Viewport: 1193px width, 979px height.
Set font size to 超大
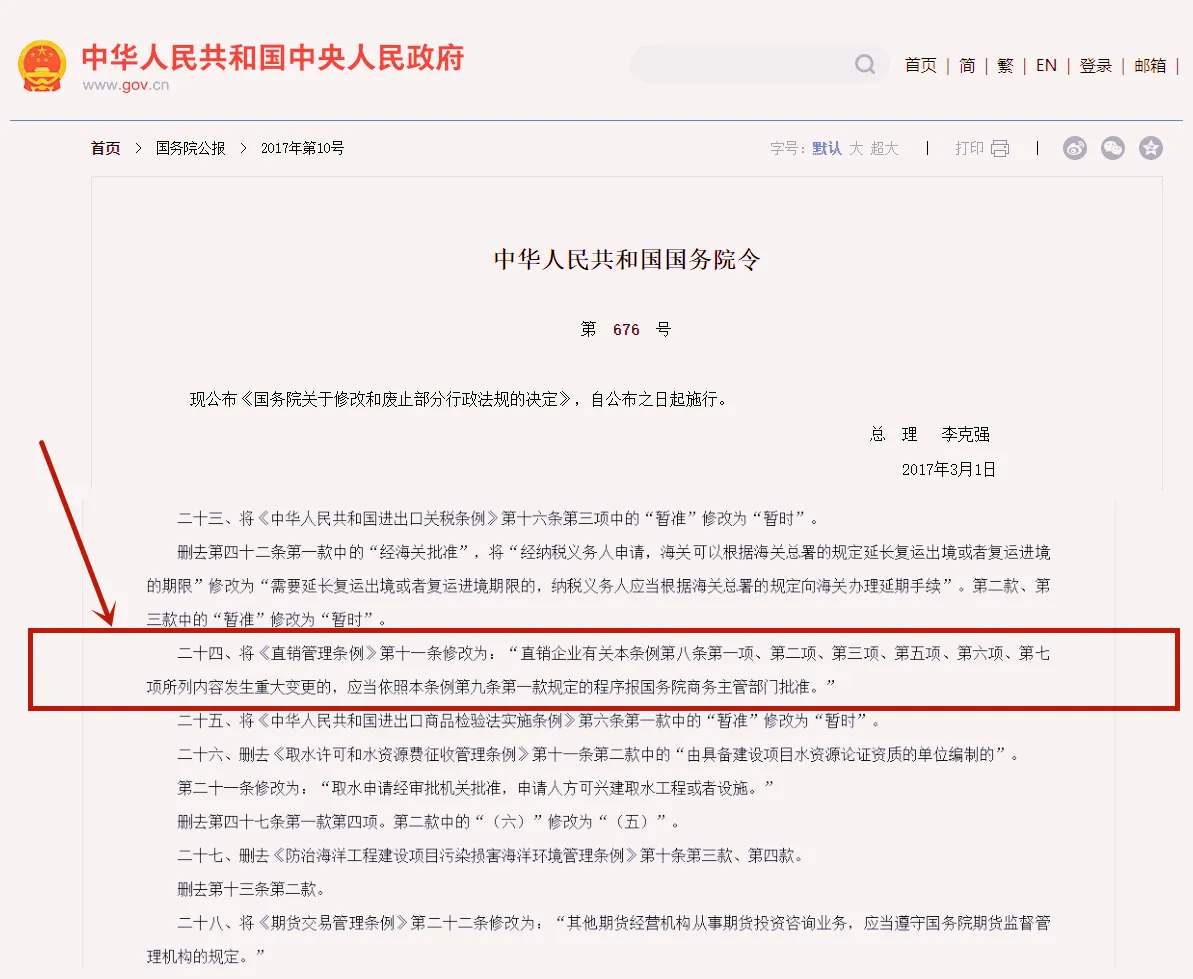pyautogui.click(x=884, y=148)
